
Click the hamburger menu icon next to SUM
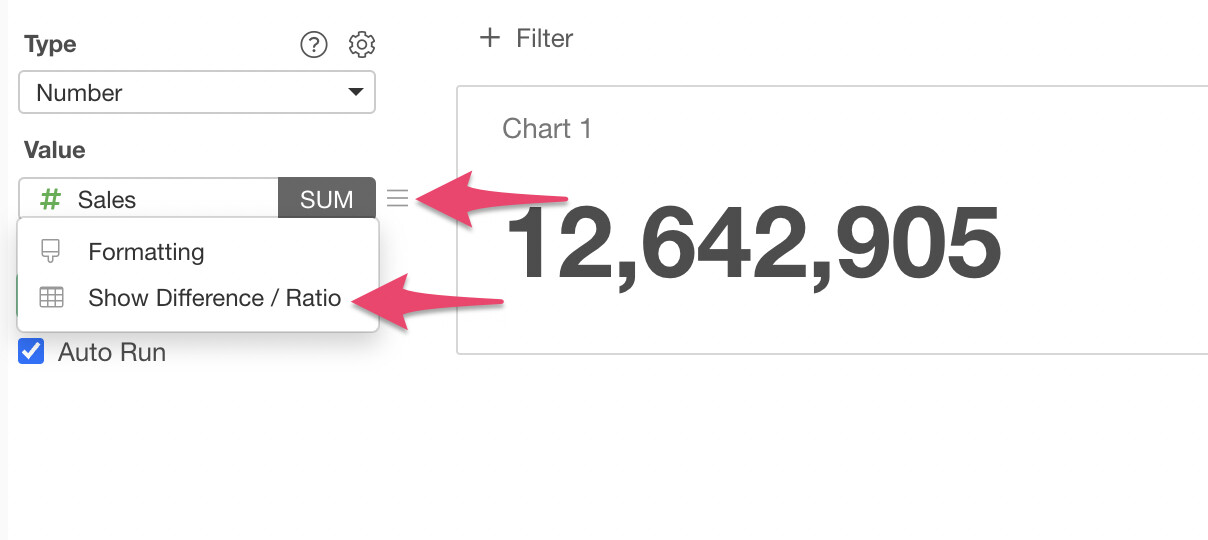point(397,198)
